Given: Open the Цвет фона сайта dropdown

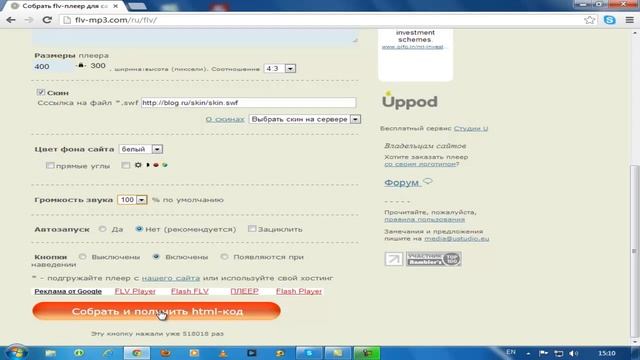Looking at the screenshot, I should 141,149.
